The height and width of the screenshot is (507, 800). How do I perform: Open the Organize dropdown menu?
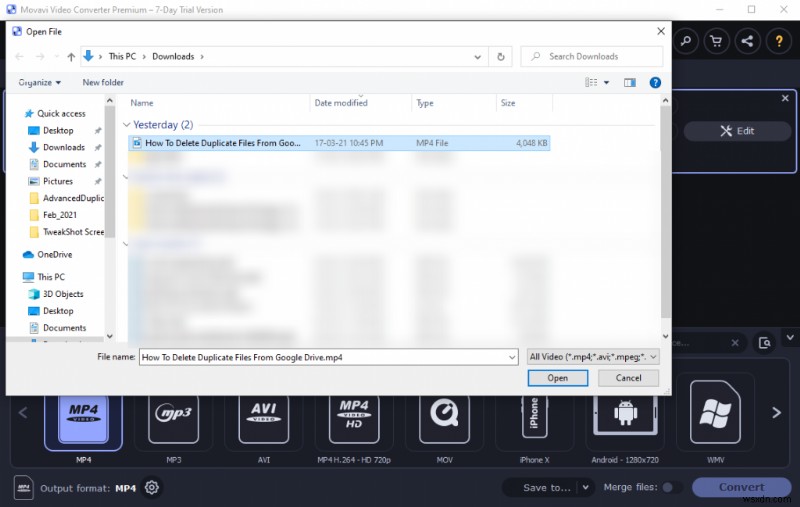tap(39, 83)
